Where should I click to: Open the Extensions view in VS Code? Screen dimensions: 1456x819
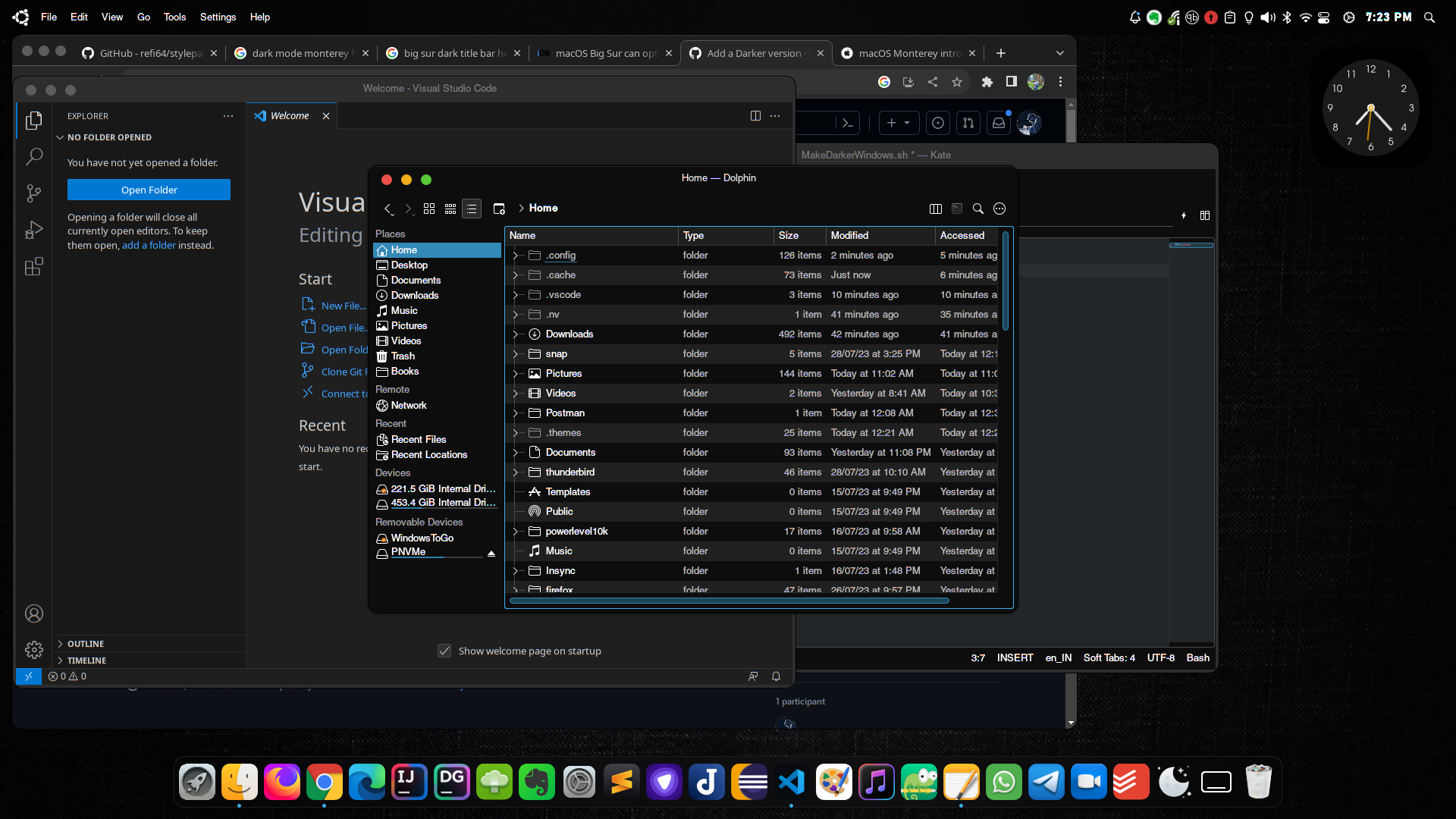34,267
